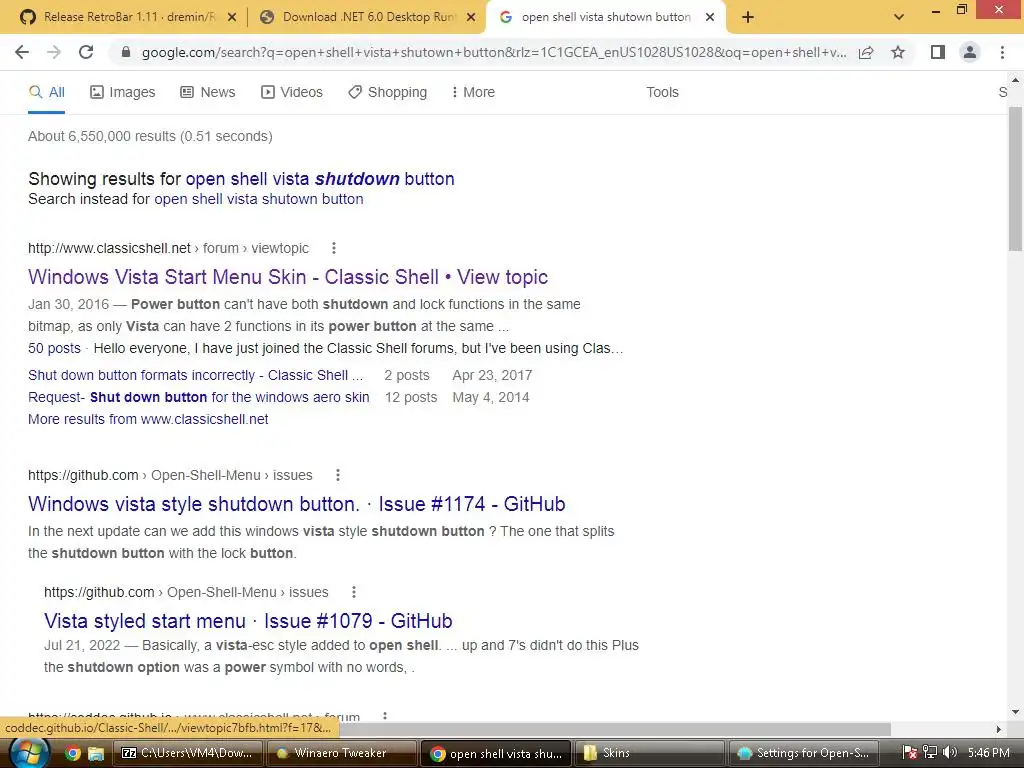
Task: Open Windows Vista Start Menu Skin result
Action: pos(288,277)
